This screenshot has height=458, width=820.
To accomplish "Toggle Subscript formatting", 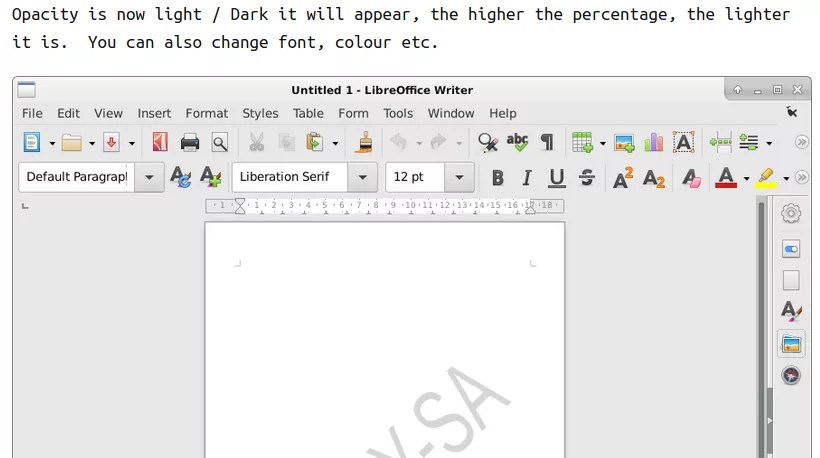I will (x=654, y=178).
